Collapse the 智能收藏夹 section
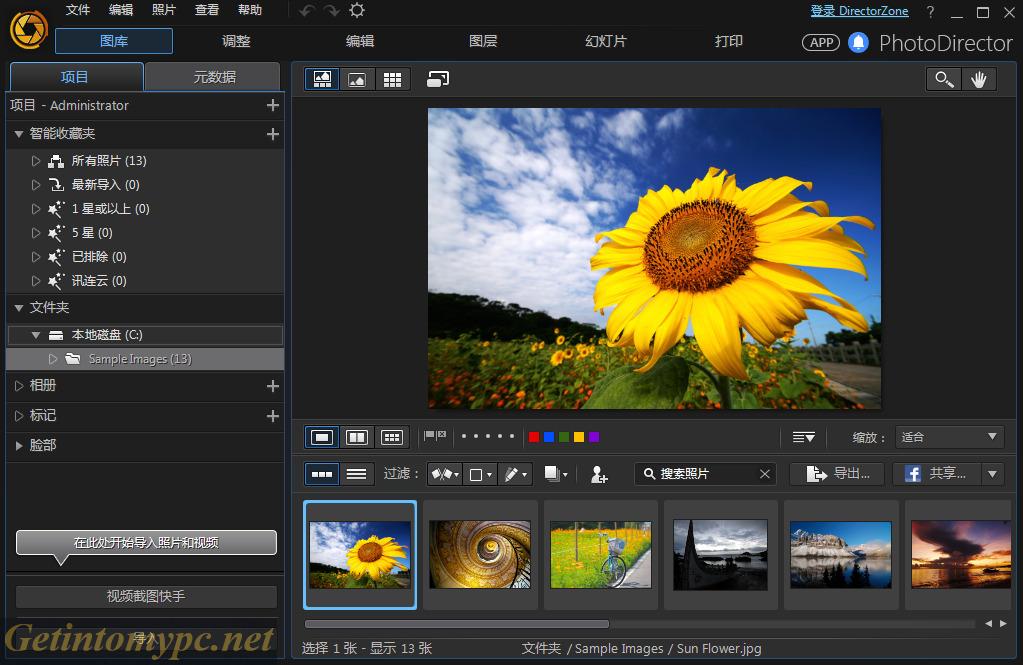This screenshot has width=1023, height=665. 18,134
